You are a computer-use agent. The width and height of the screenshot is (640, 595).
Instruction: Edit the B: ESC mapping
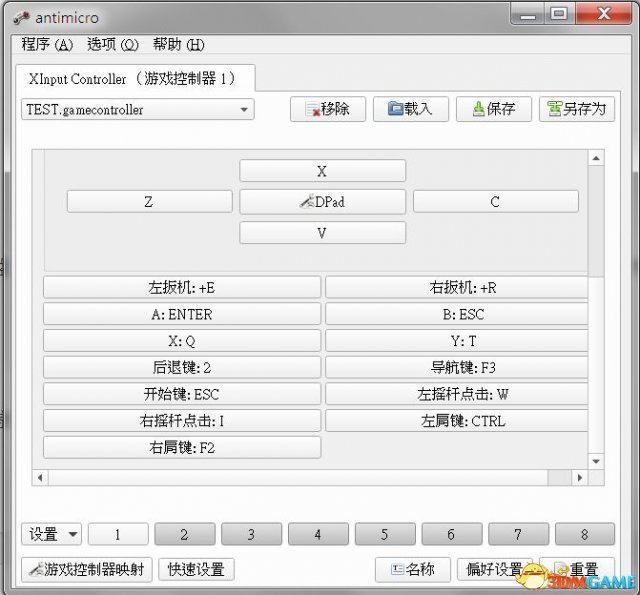pyautogui.click(x=457, y=314)
